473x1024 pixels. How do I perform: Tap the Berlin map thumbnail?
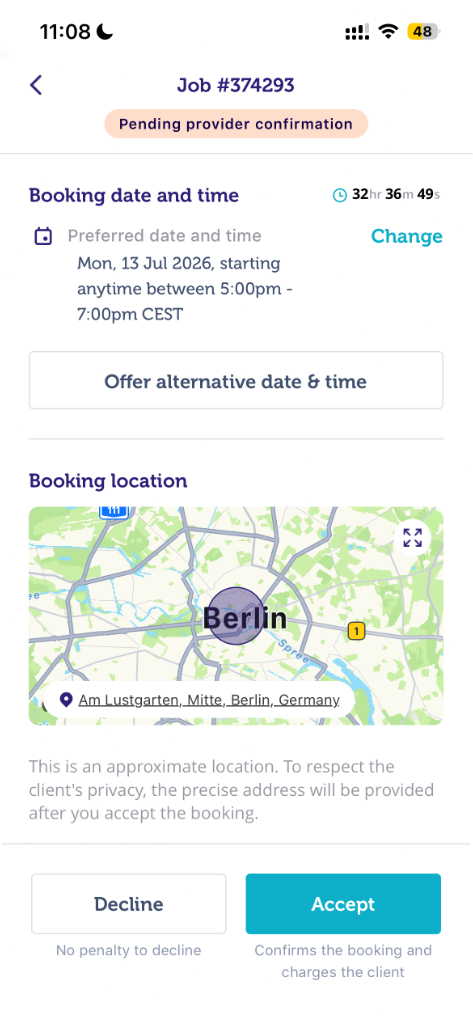click(x=236, y=616)
